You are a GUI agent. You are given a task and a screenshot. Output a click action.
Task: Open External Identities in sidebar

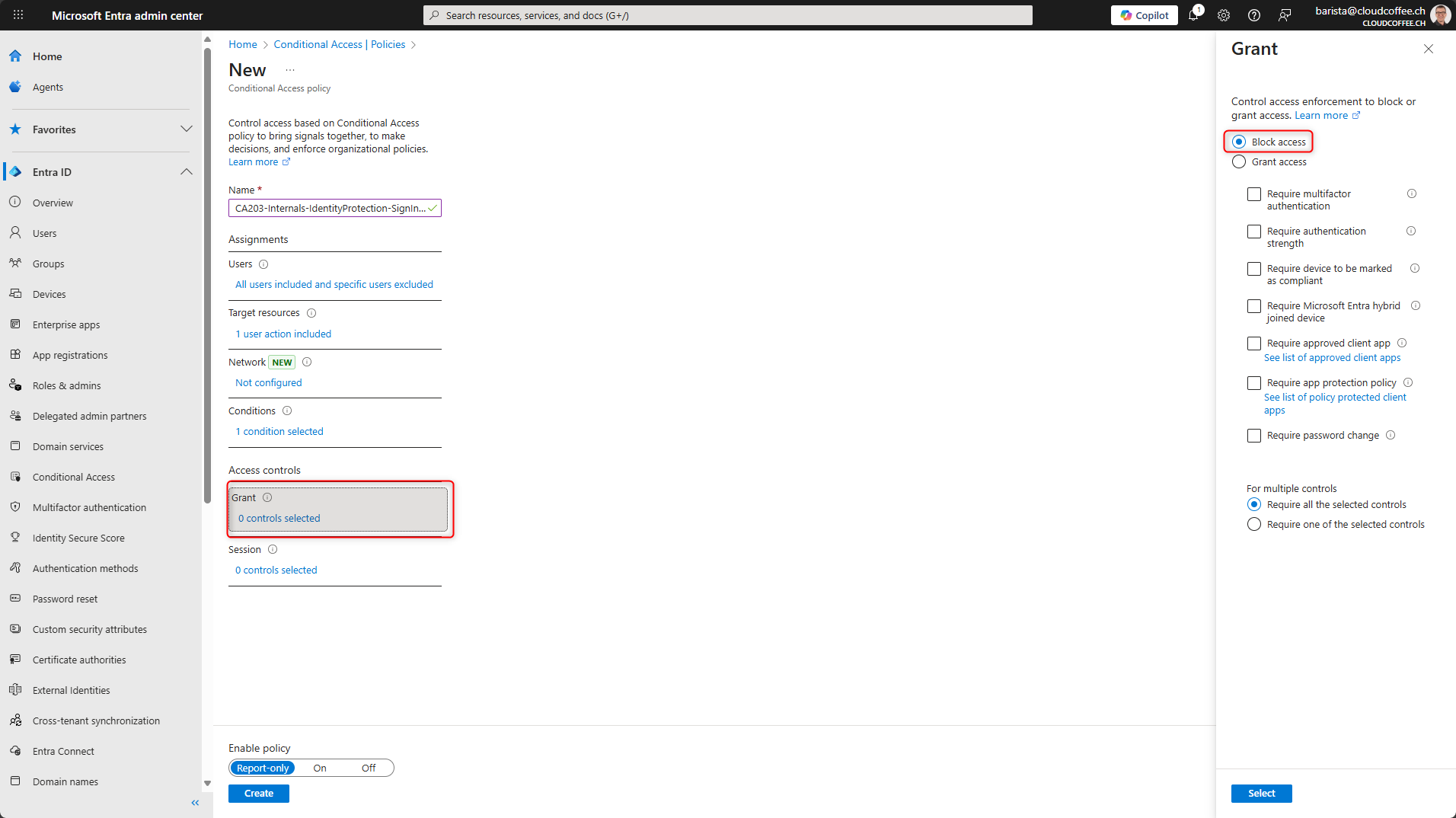pyautogui.click(x=71, y=690)
